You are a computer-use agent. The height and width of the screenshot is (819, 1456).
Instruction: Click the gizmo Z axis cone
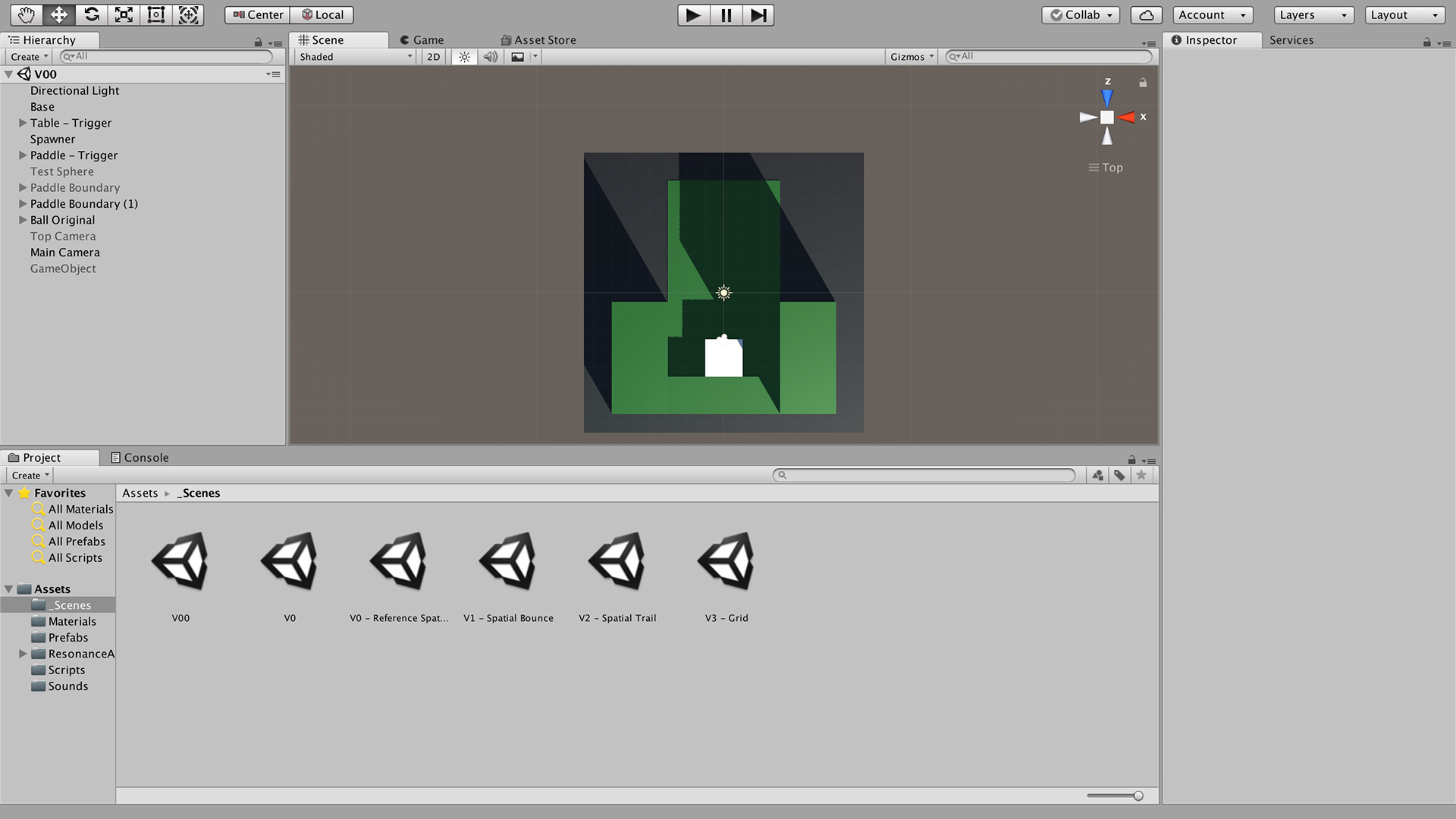pyautogui.click(x=1107, y=97)
